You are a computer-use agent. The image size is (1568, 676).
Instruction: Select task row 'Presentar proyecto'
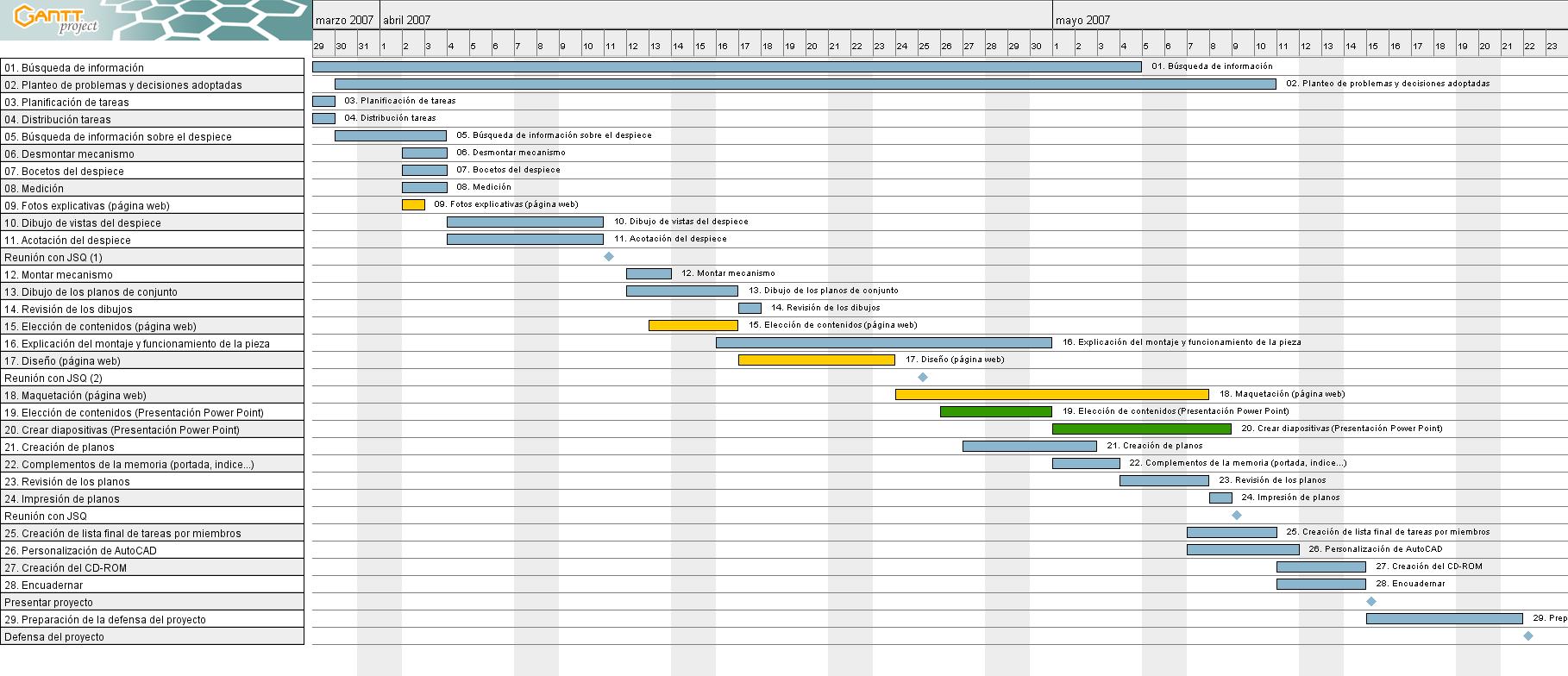152,602
